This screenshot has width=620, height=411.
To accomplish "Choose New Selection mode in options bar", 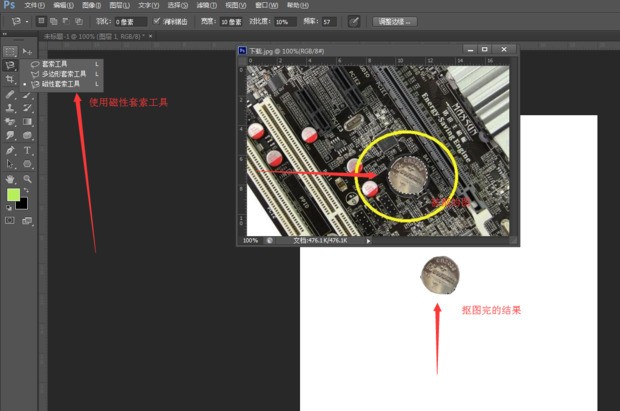I will click(x=41, y=21).
